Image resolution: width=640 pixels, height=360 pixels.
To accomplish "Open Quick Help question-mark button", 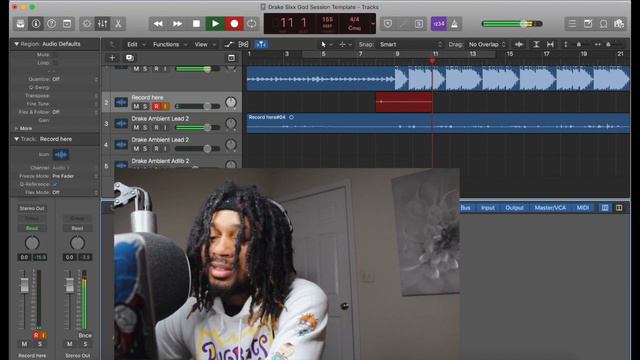I will 51,24.
